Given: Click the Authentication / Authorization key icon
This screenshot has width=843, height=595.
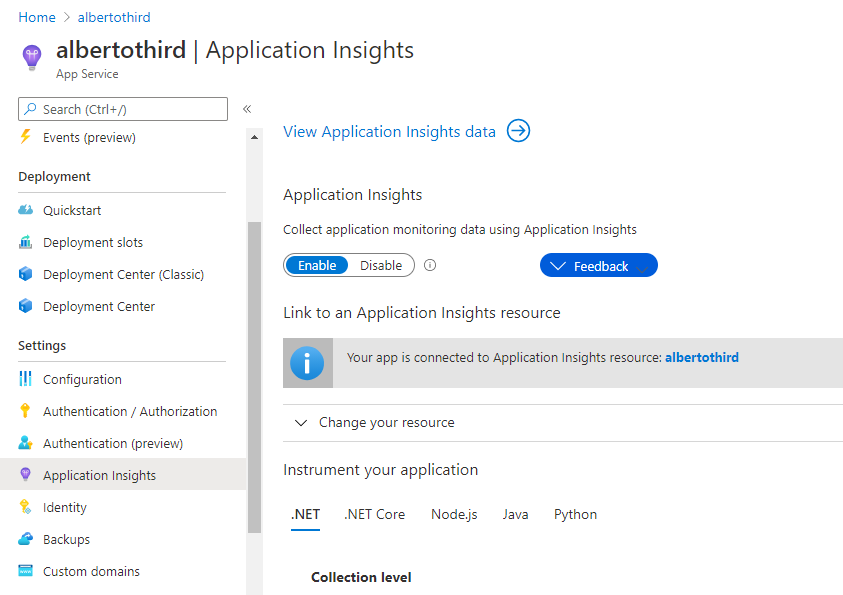Looking at the screenshot, I should coord(26,411).
